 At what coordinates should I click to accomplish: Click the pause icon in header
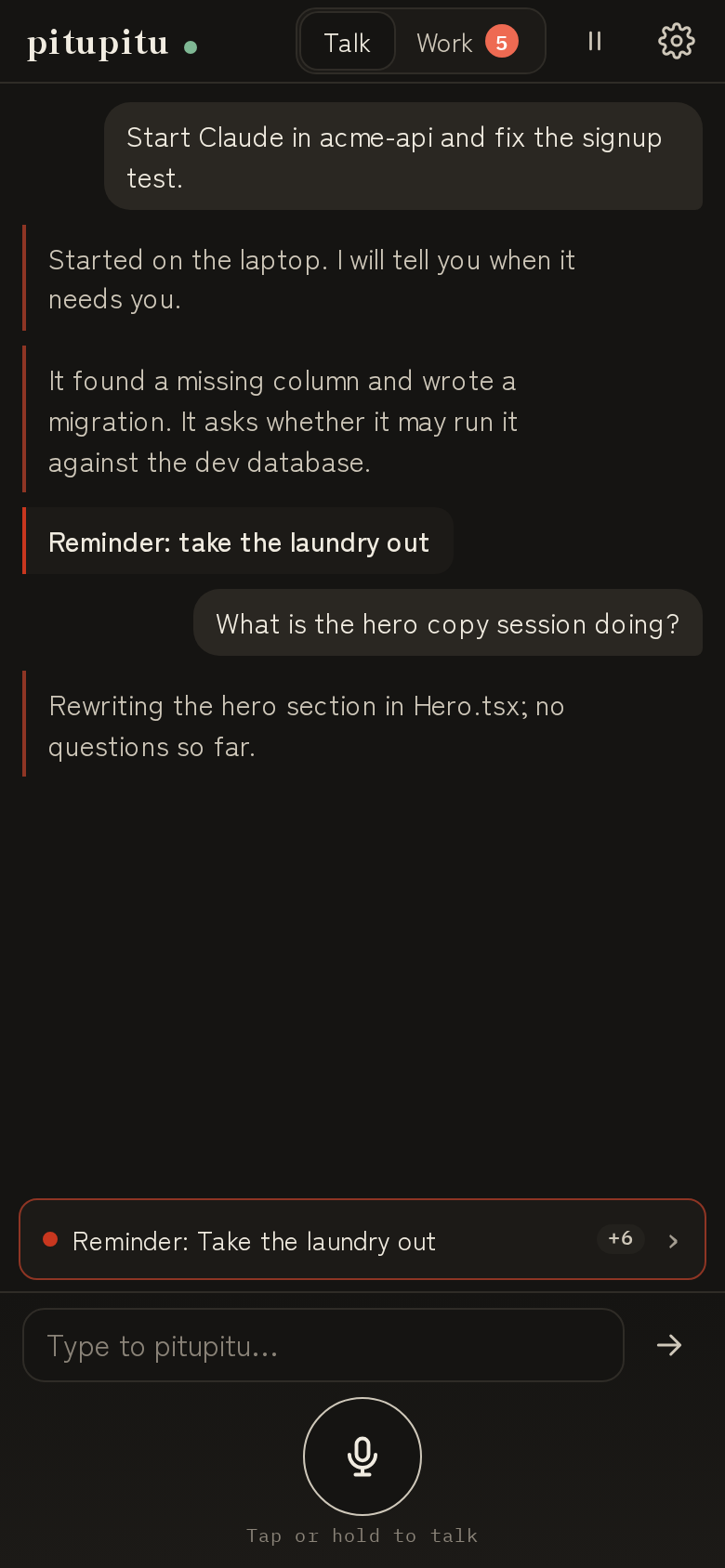595,41
